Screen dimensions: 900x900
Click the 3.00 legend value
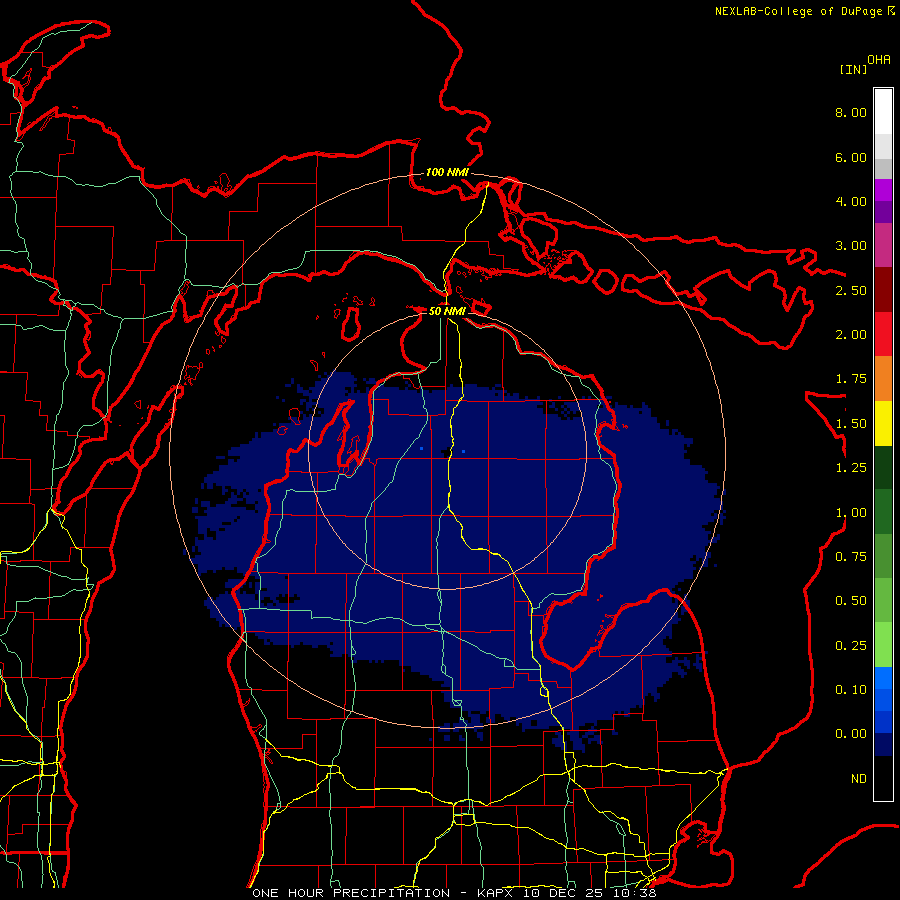click(x=851, y=246)
